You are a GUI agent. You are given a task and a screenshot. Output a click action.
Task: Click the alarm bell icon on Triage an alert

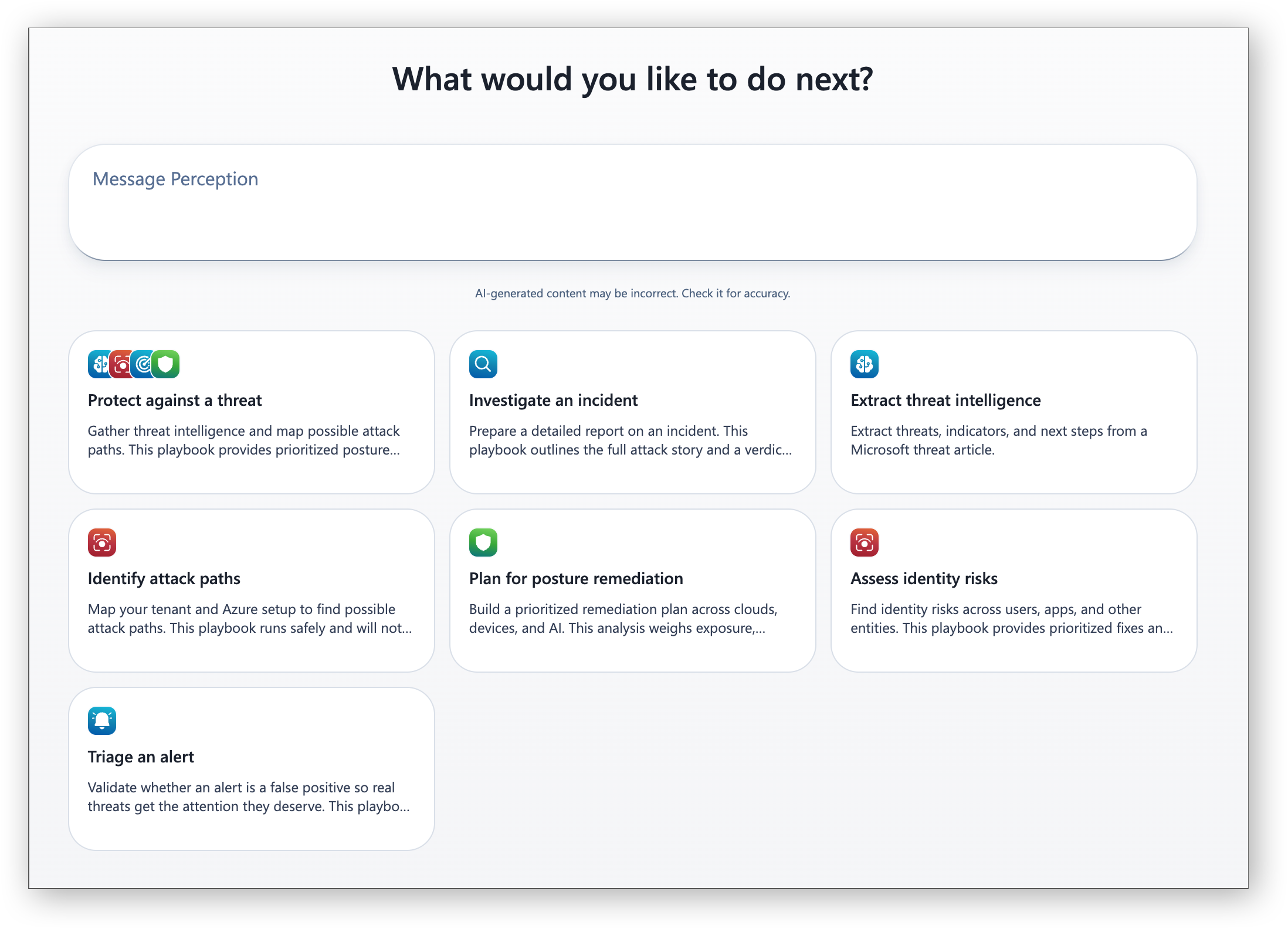[x=102, y=721]
